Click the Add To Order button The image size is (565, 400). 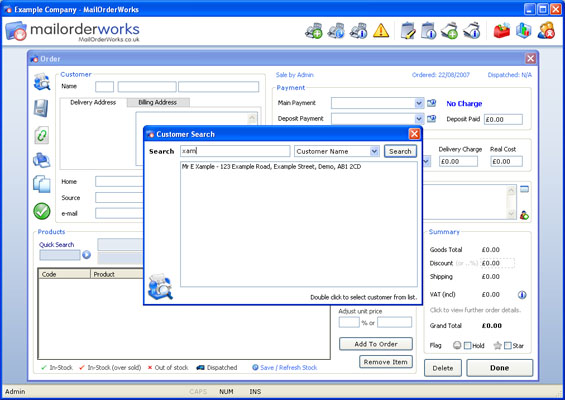click(x=376, y=344)
